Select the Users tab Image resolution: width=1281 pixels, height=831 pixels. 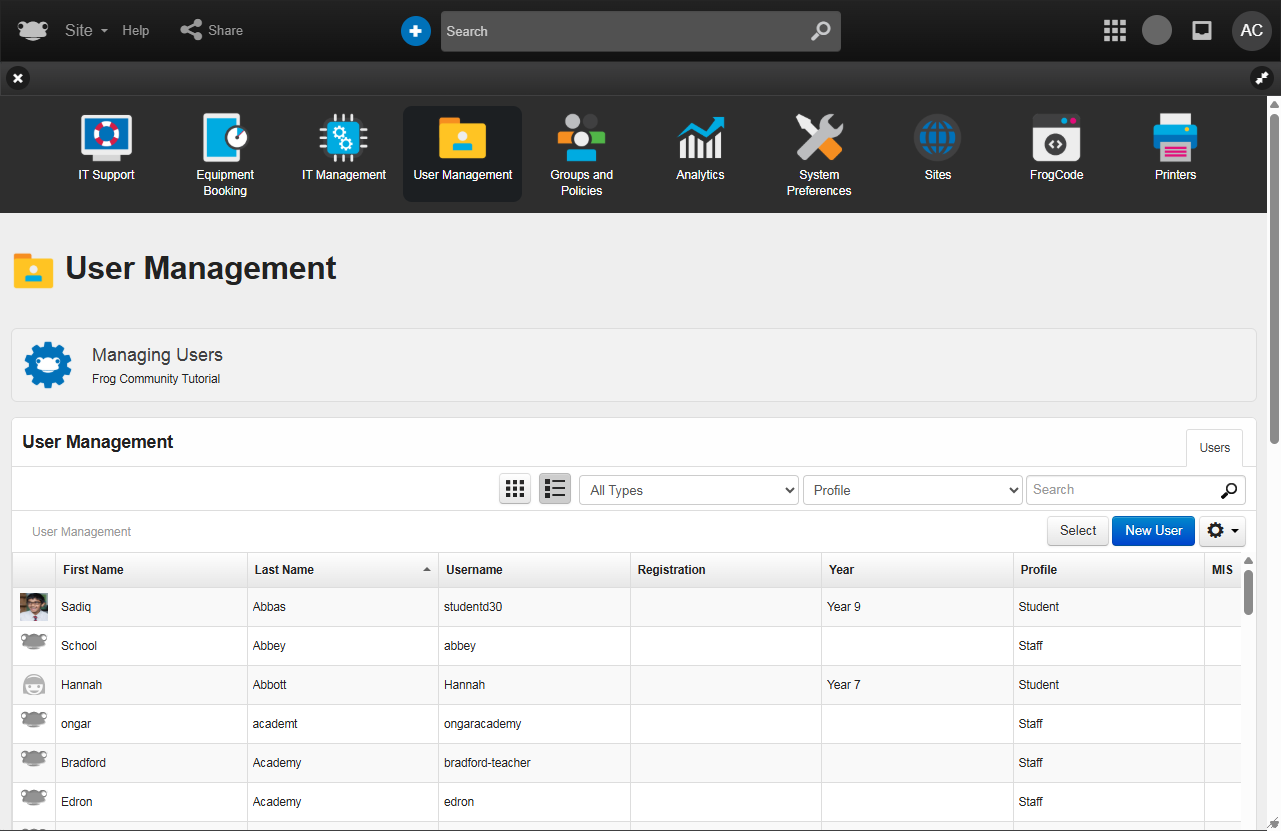(1214, 448)
